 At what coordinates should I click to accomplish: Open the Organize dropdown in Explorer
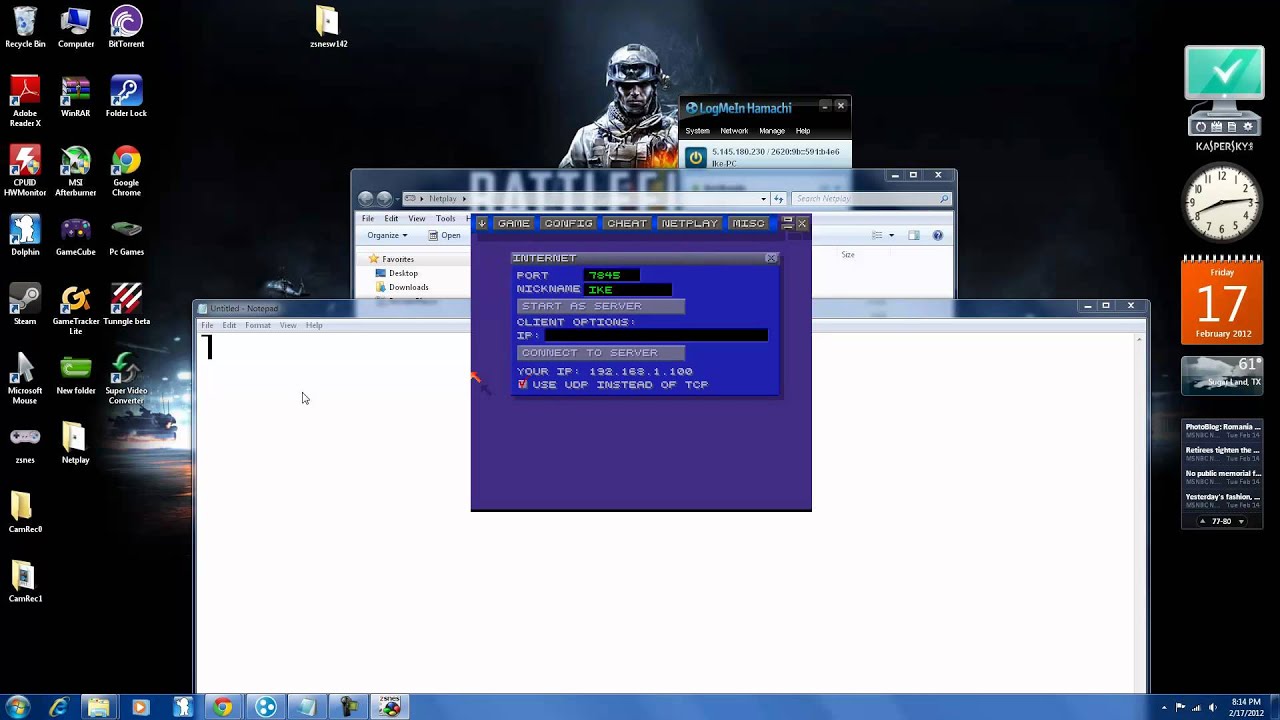[387, 236]
